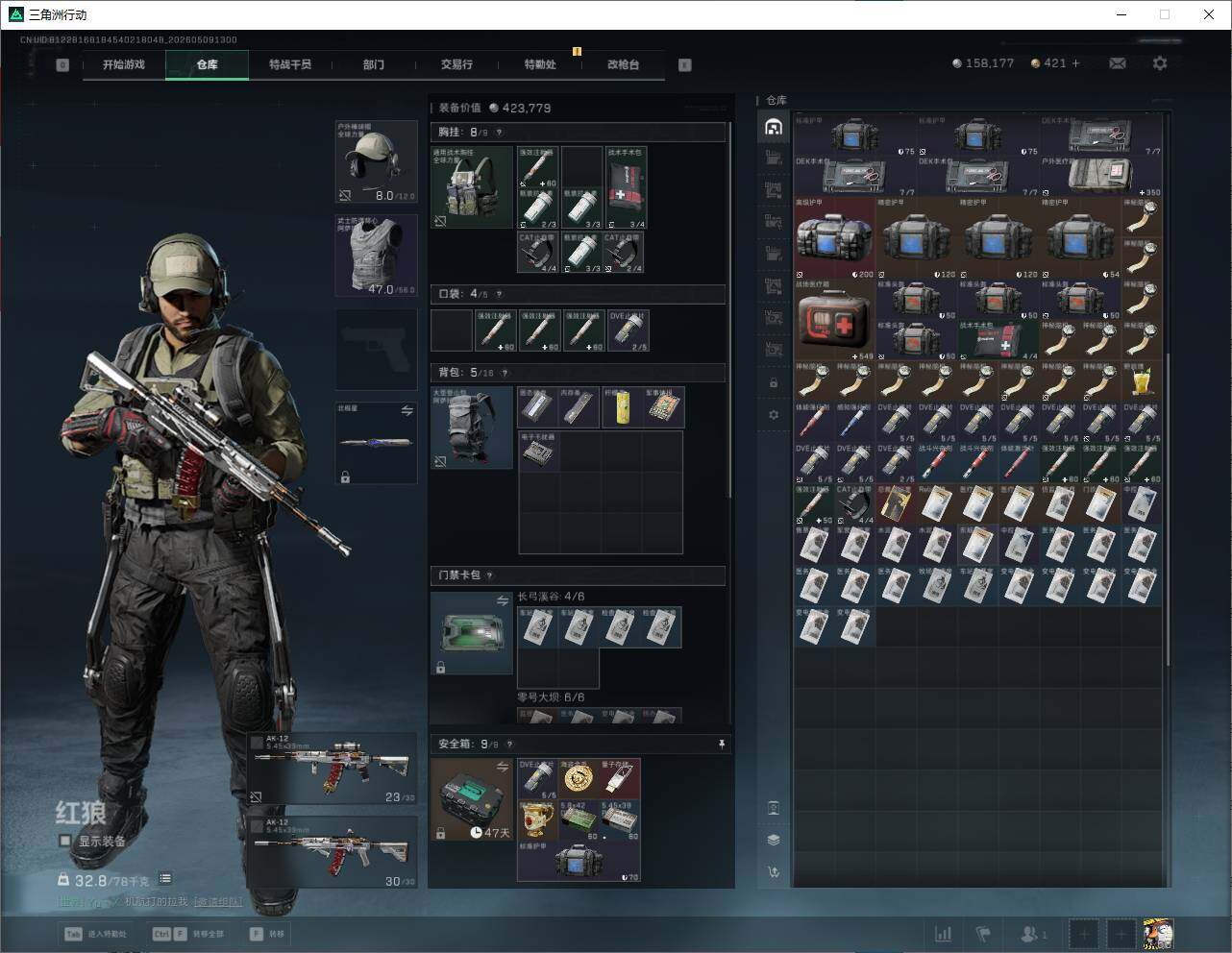
Task: Select the first AK-12 with scope
Action: coord(333,769)
